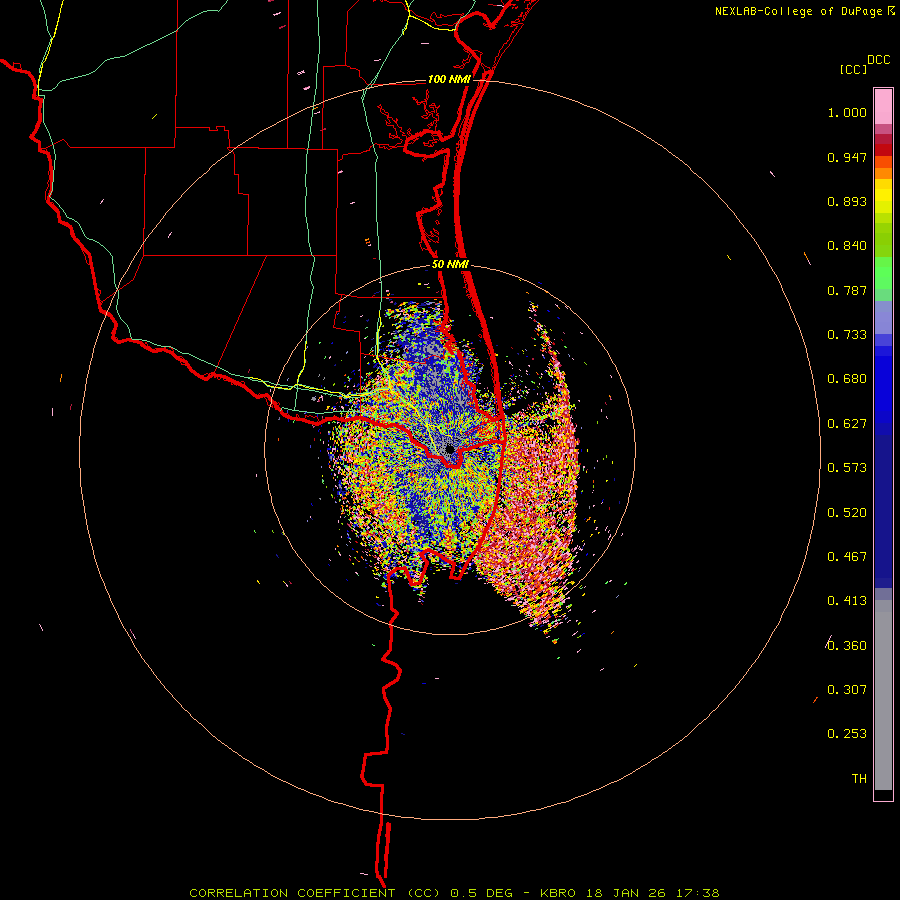Screen dimensions: 900x900
Task: Click the TH threshold label
Action: [x=859, y=779]
